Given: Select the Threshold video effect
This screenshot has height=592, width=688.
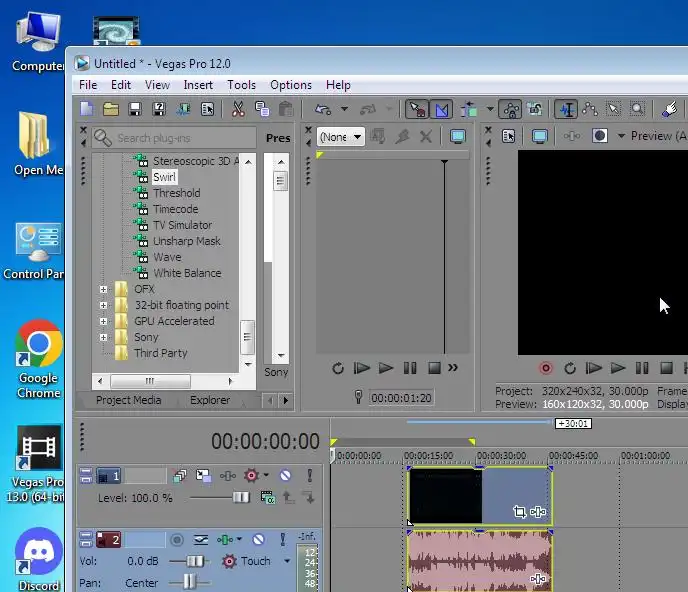Looking at the screenshot, I should point(176,193).
